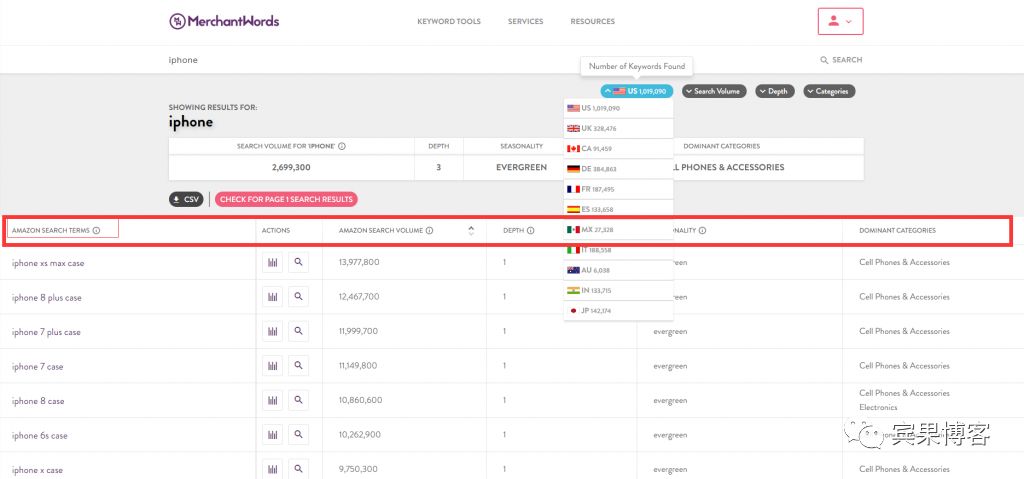This screenshot has width=1024, height=479.
Task: Select CA in the country list
Action: 618,148
